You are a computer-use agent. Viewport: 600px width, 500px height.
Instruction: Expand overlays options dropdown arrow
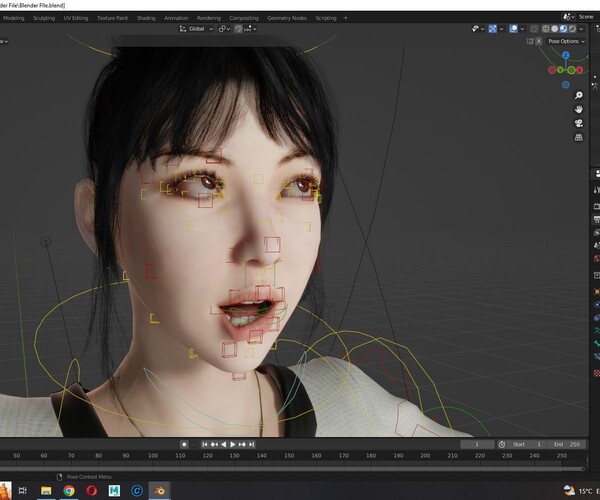click(522, 29)
